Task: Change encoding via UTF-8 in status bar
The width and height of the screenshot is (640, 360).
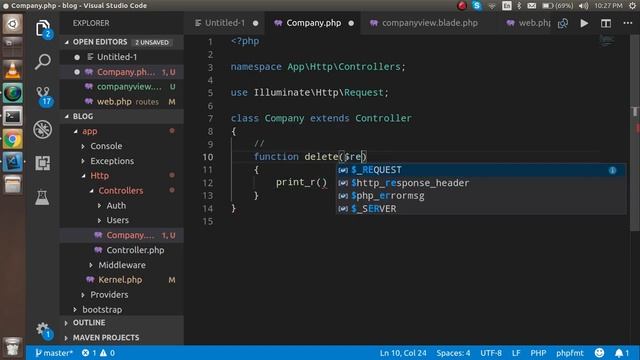Action: tap(491, 353)
